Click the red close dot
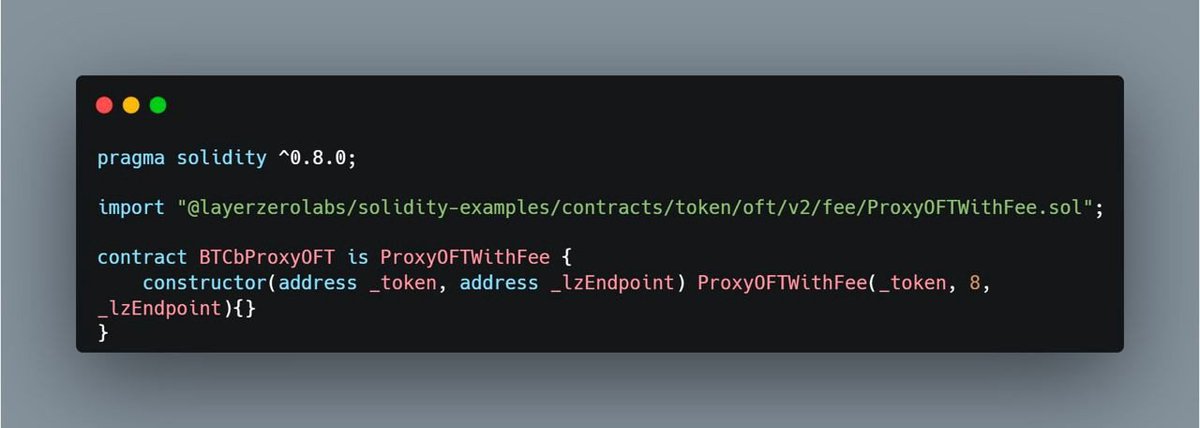This screenshot has width=1200, height=428. [104, 105]
